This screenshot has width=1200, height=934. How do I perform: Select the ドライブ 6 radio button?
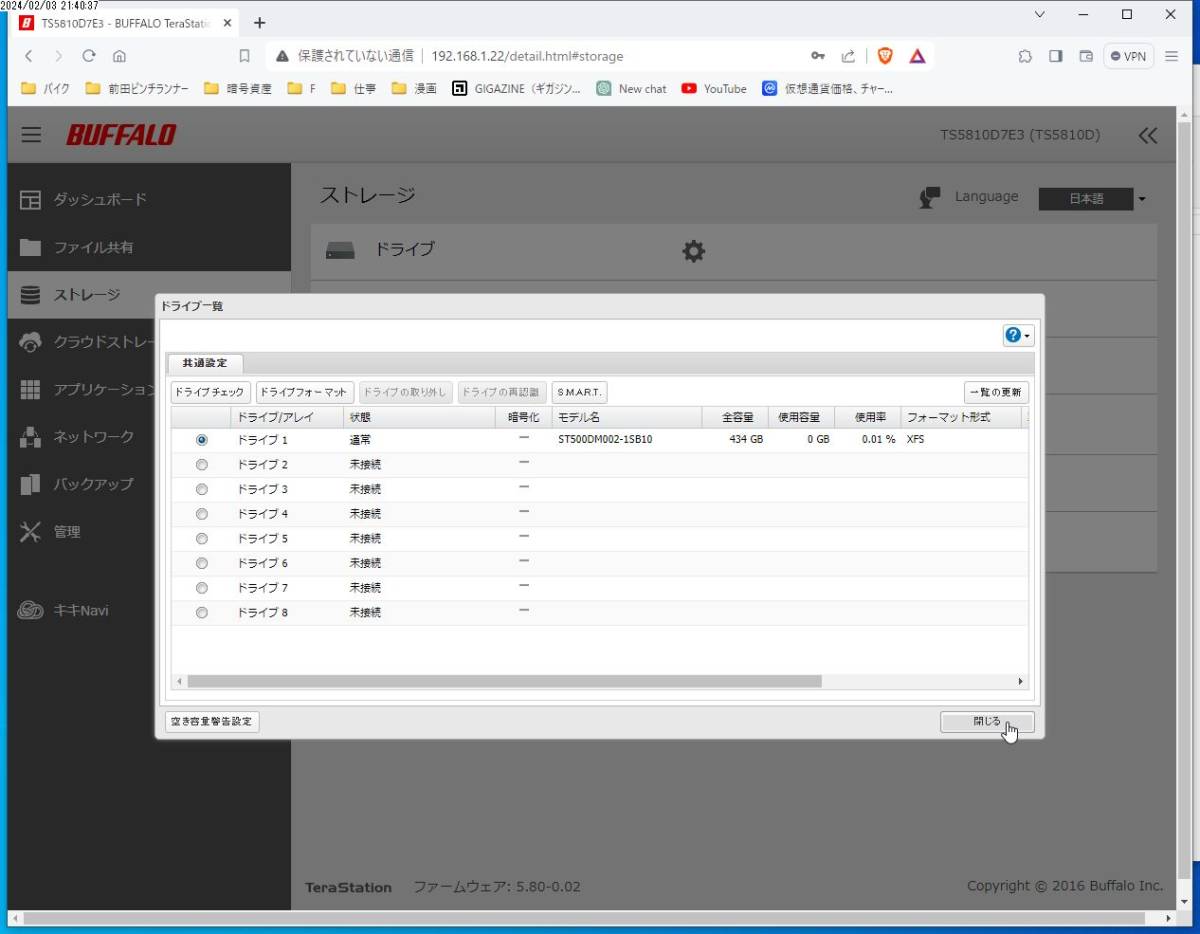(x=202, y=563)
